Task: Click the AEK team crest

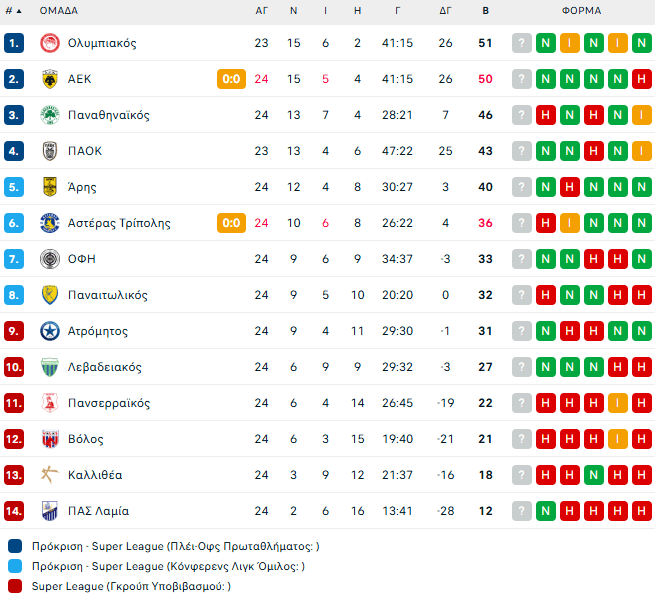Action: [49, 79]
